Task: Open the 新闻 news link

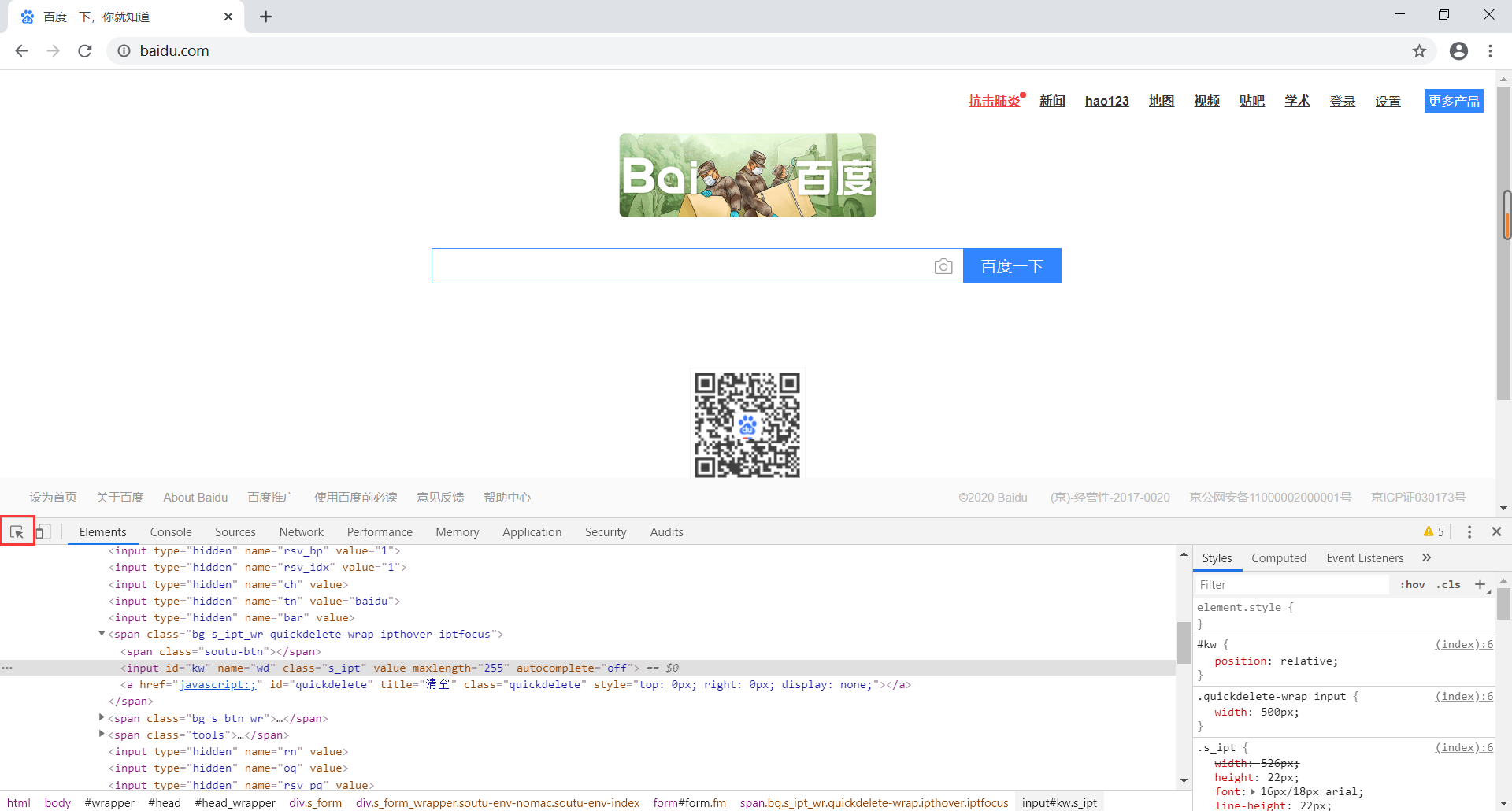Action: click(x=1052, y=101)
